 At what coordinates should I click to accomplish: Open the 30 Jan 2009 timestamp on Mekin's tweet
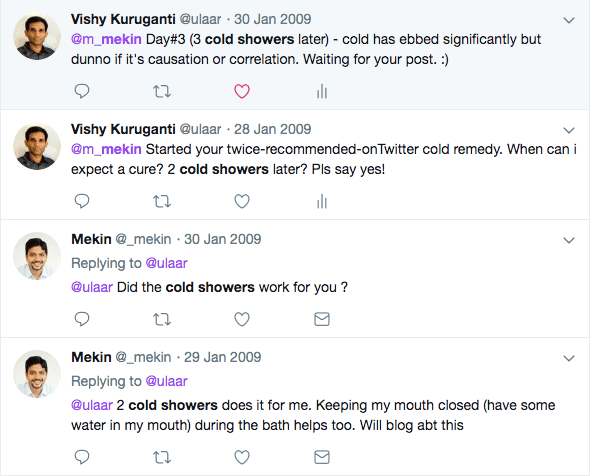coord(222,239)
